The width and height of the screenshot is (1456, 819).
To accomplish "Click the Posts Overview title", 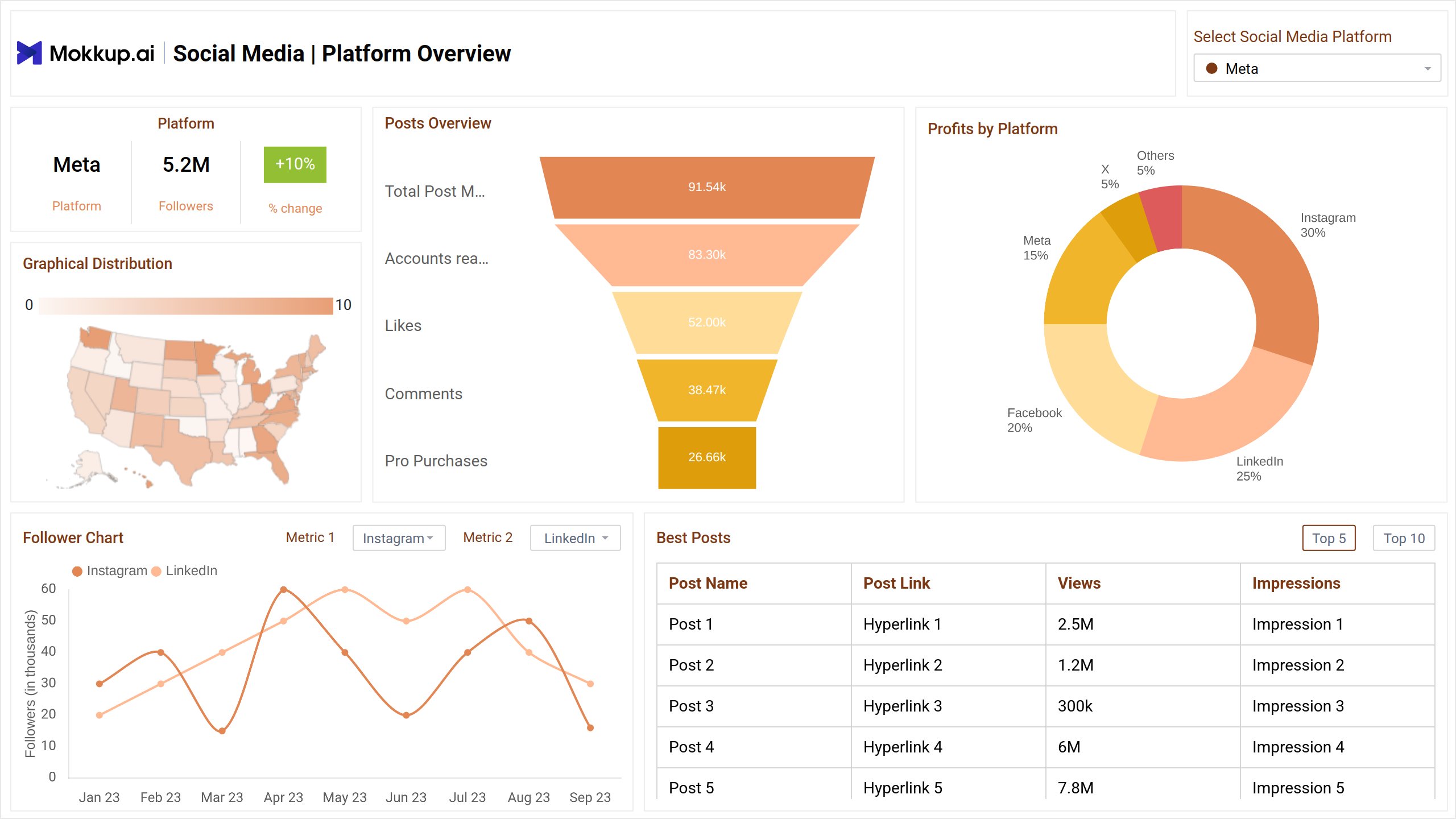I will click(437, 123).
